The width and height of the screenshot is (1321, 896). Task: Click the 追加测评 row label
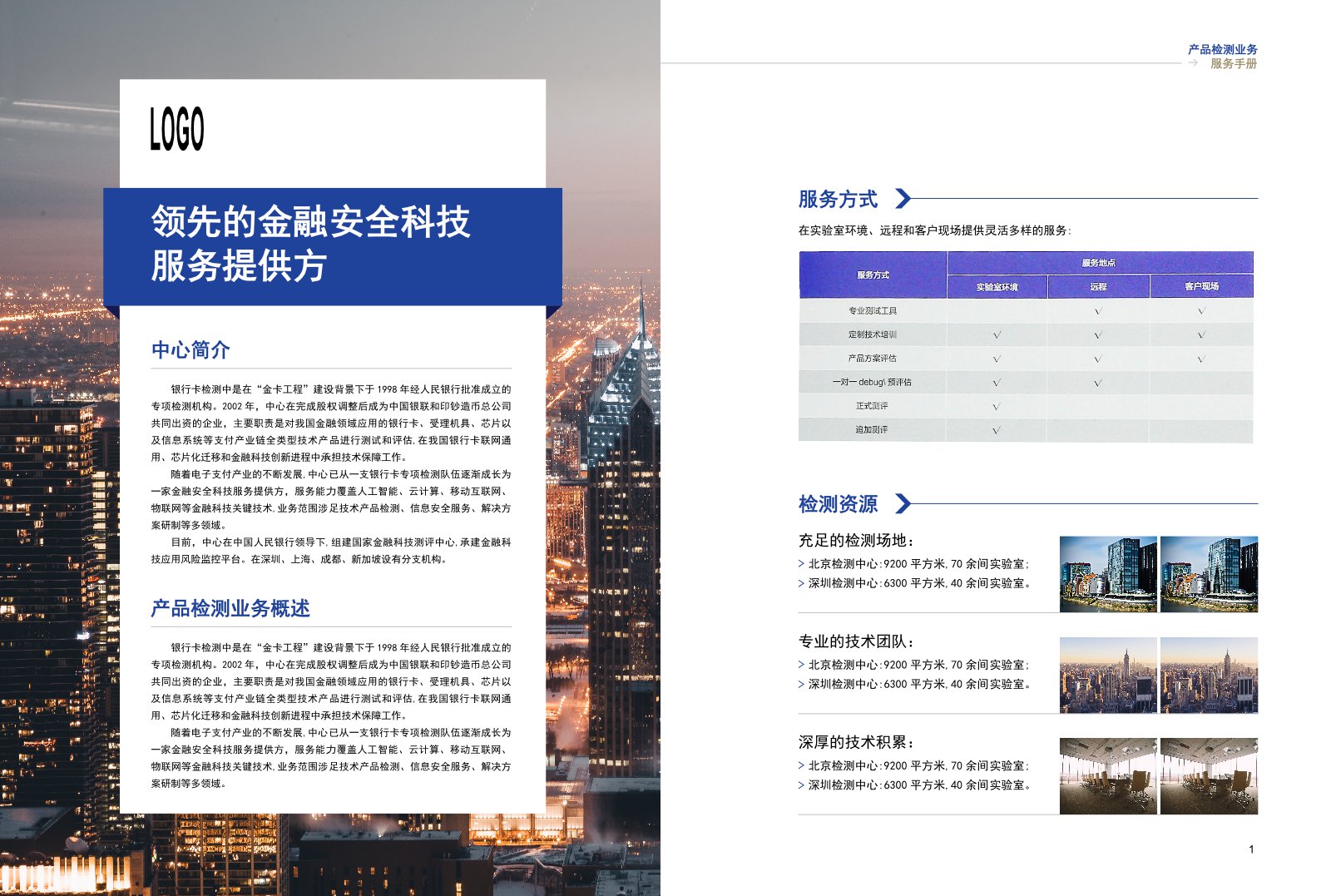click(x=872, y=430)
